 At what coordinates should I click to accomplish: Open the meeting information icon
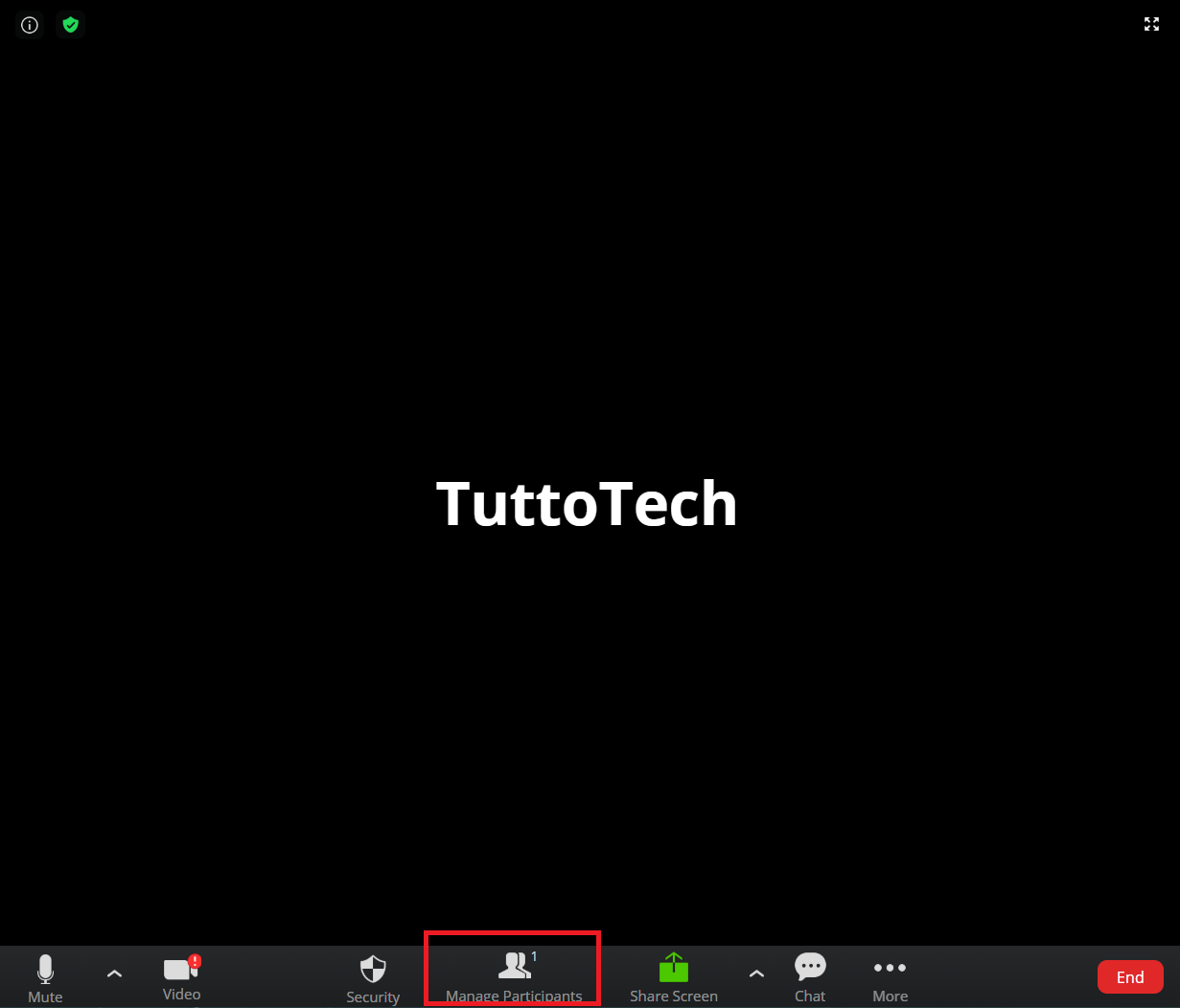pyautogui.click(x=30, y=25)
